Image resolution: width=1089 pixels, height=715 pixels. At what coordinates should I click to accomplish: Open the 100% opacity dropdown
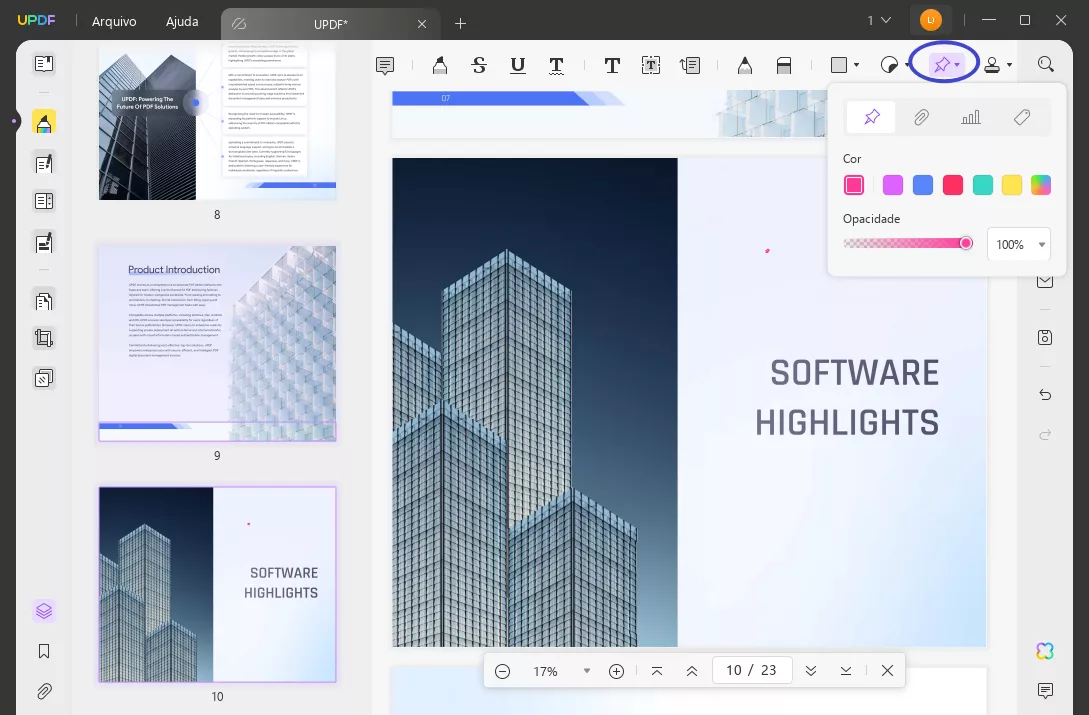1019,245
